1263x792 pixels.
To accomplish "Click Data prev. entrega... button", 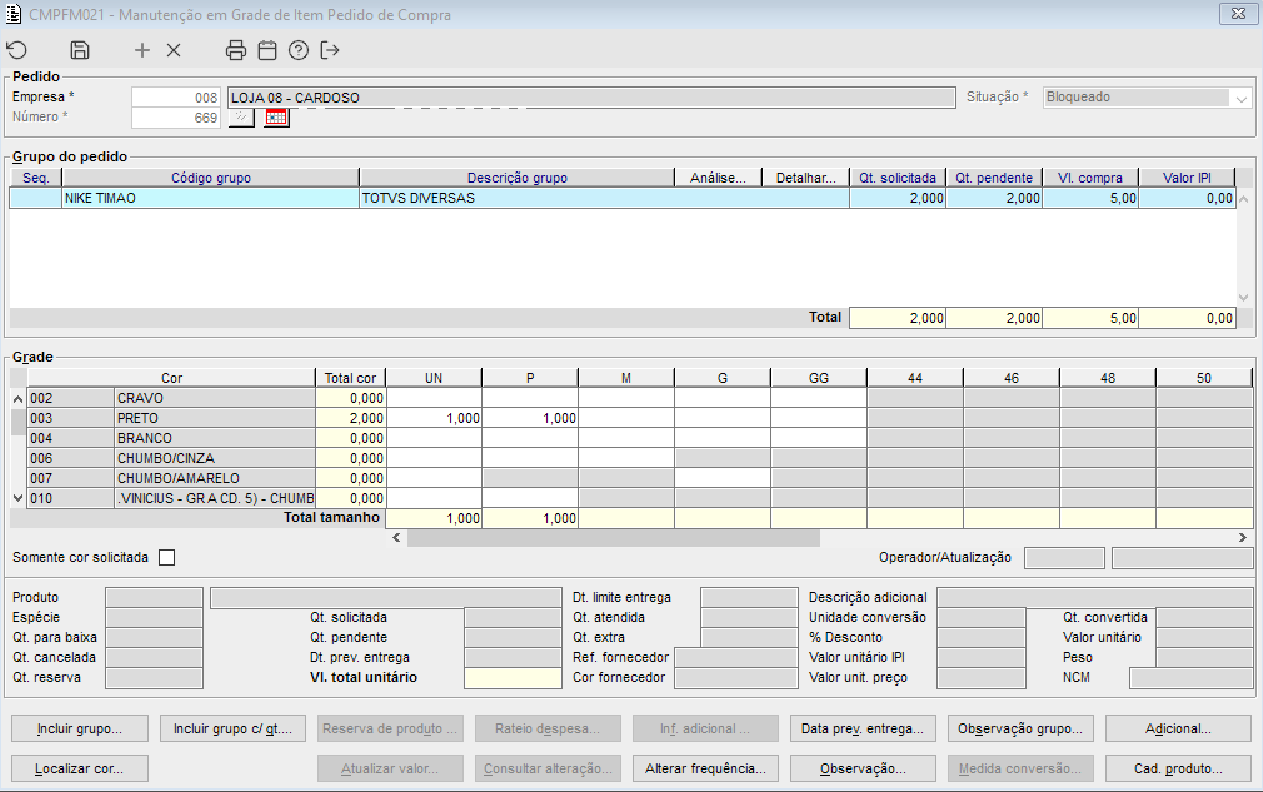I will [862, 729].
